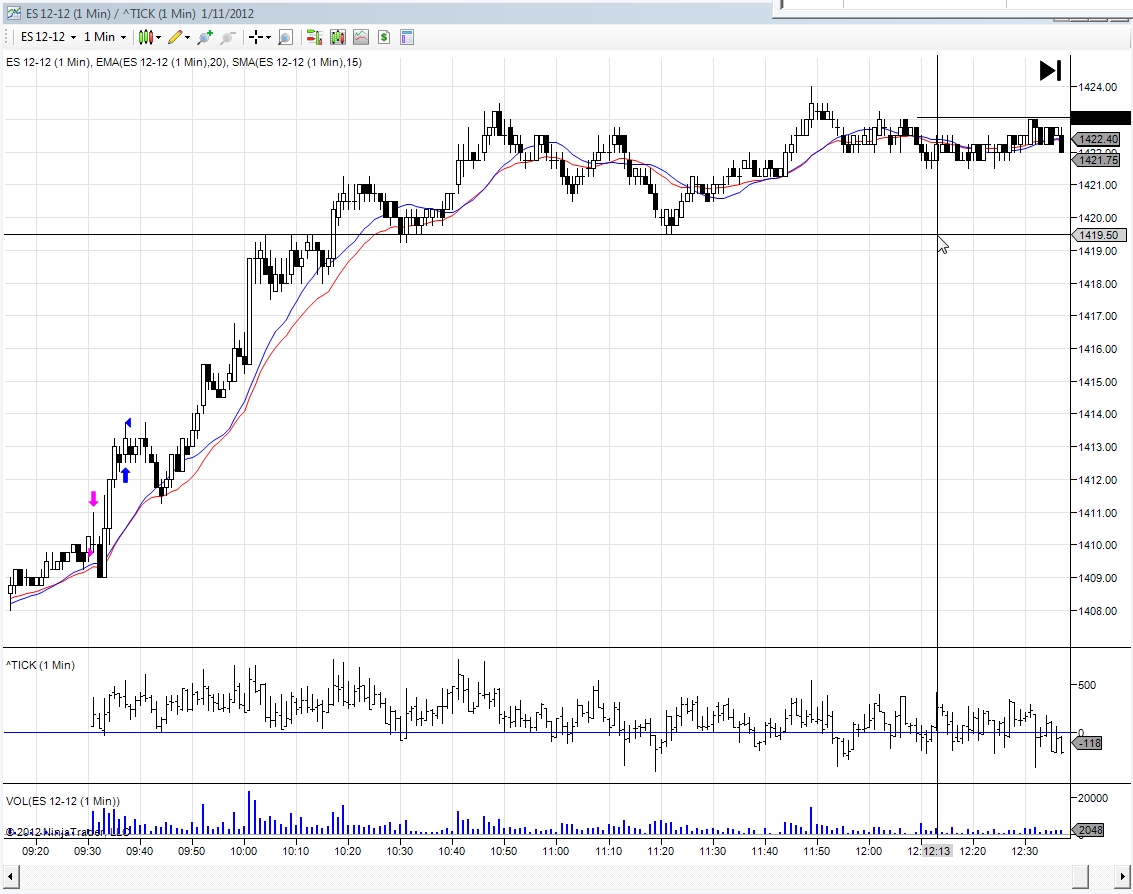Open the chart trader icon
This screenshot has height=894, width=1133.
314,37
